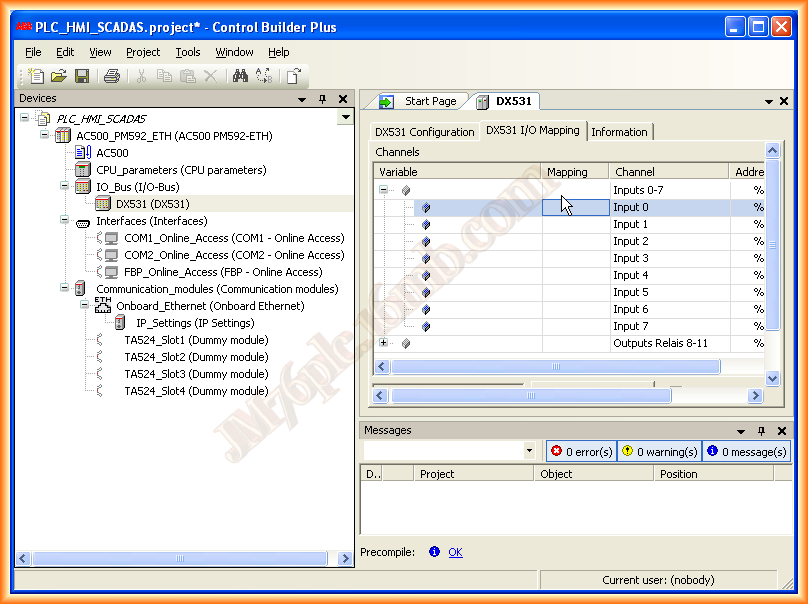
Task: Click the Open Project folder icon
Action: click(x=59, y=76)
